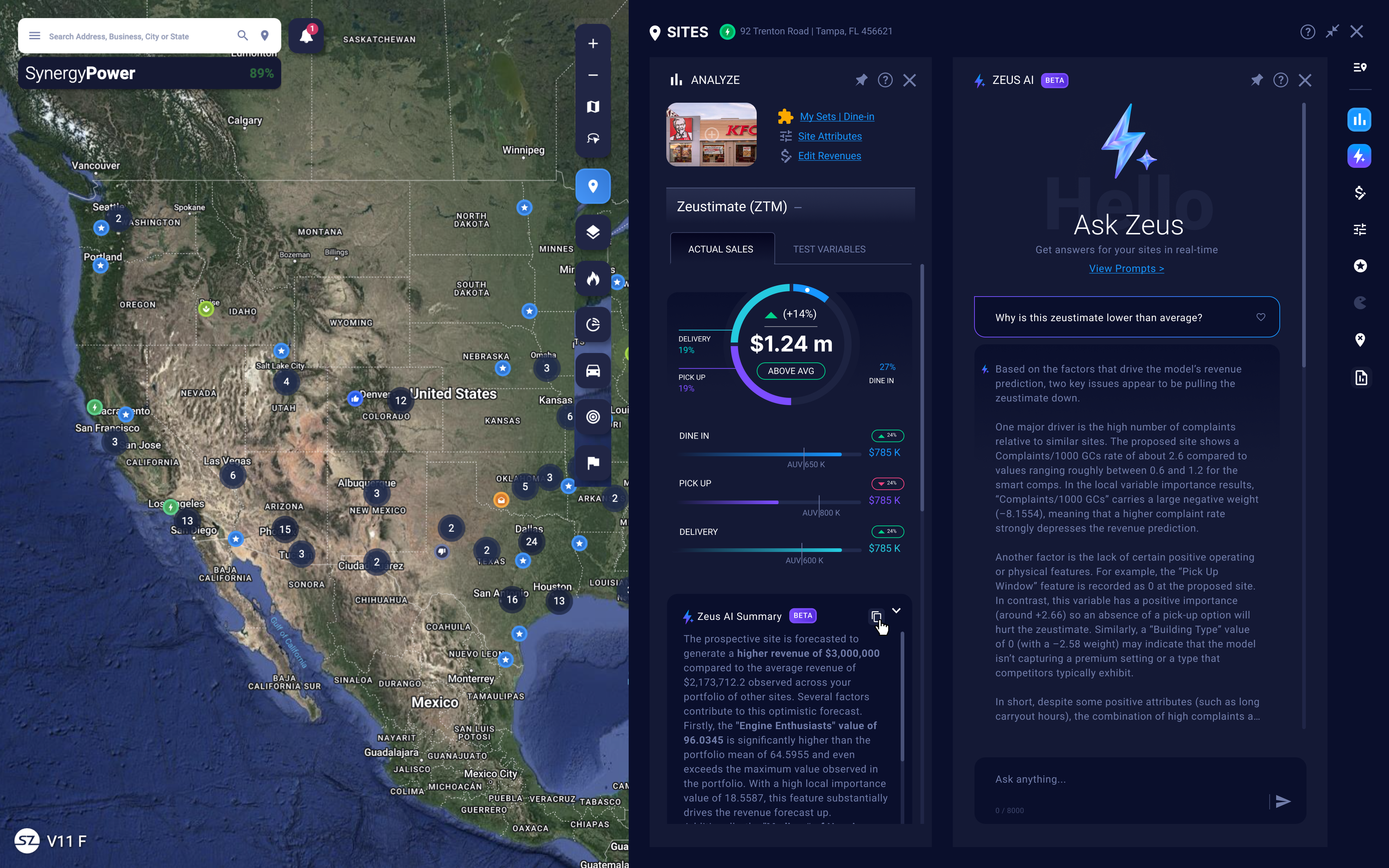Open the site attributes sliders sidebar icon
Image resolution: width=1389 pixels, height=868 pixels.
tap(1360, 230)
